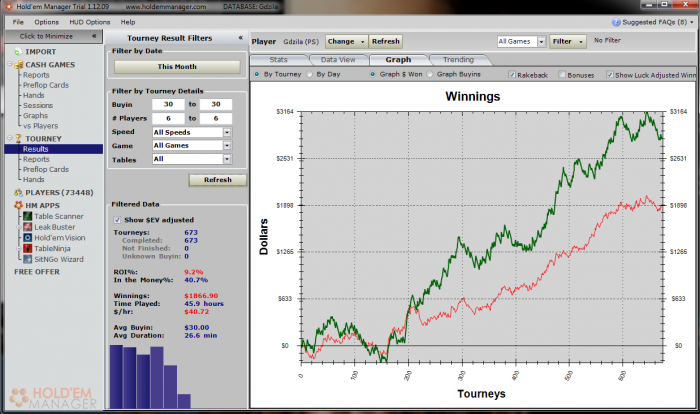Image resolution: width=700 pixels, height=414 pixels.
Task: Click the HM Apps icon
Action: pyautogui.click(x=18, y=205)
